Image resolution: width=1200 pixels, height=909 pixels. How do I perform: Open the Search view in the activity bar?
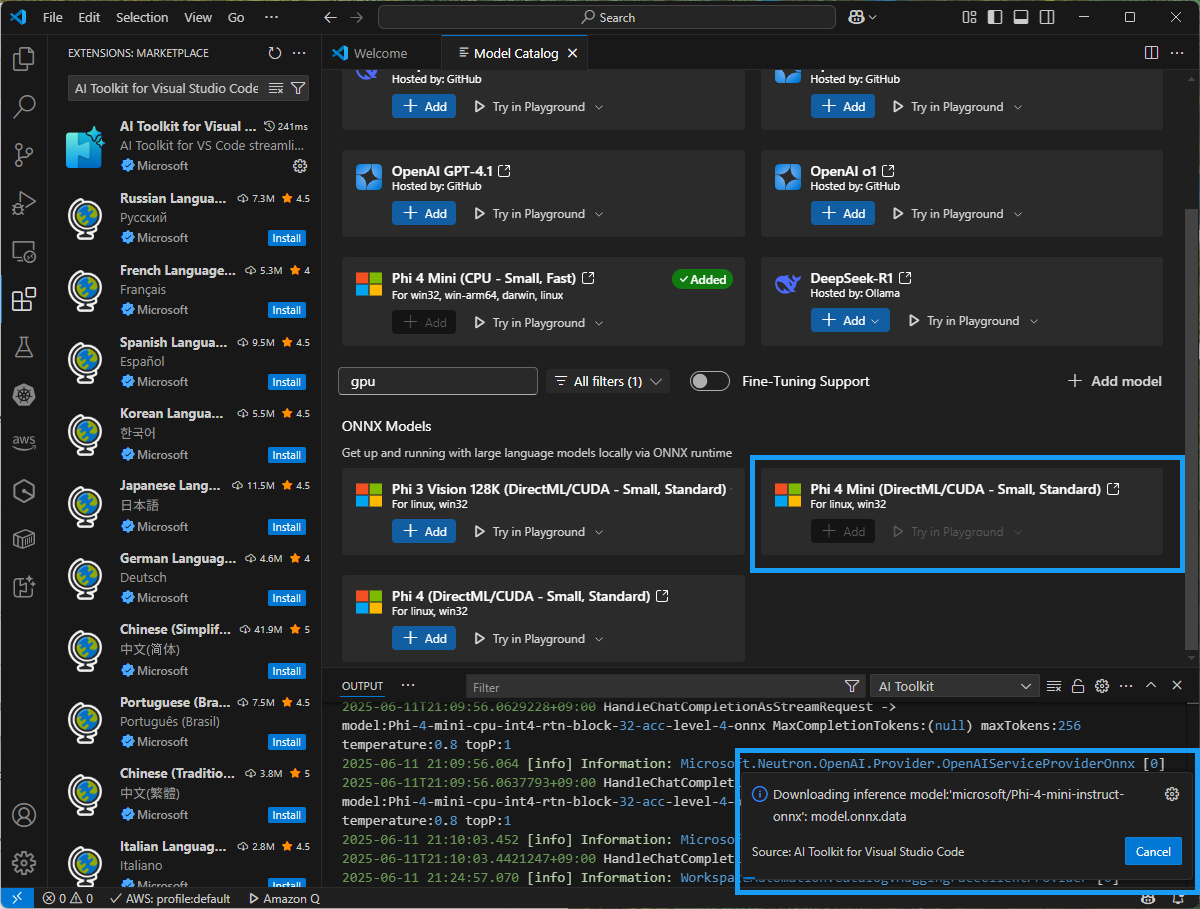[24, 107]
